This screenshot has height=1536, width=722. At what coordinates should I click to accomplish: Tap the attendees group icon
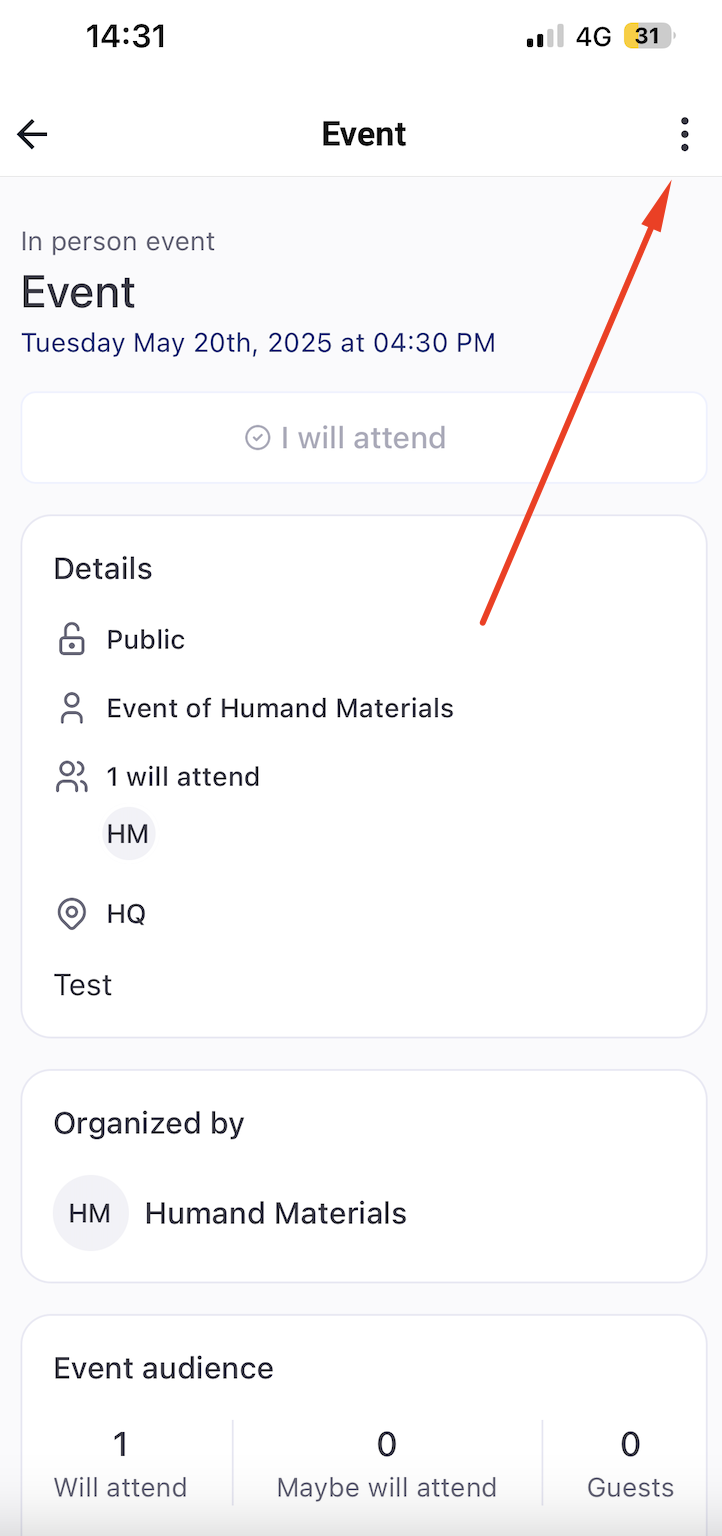tap(72, 777)
